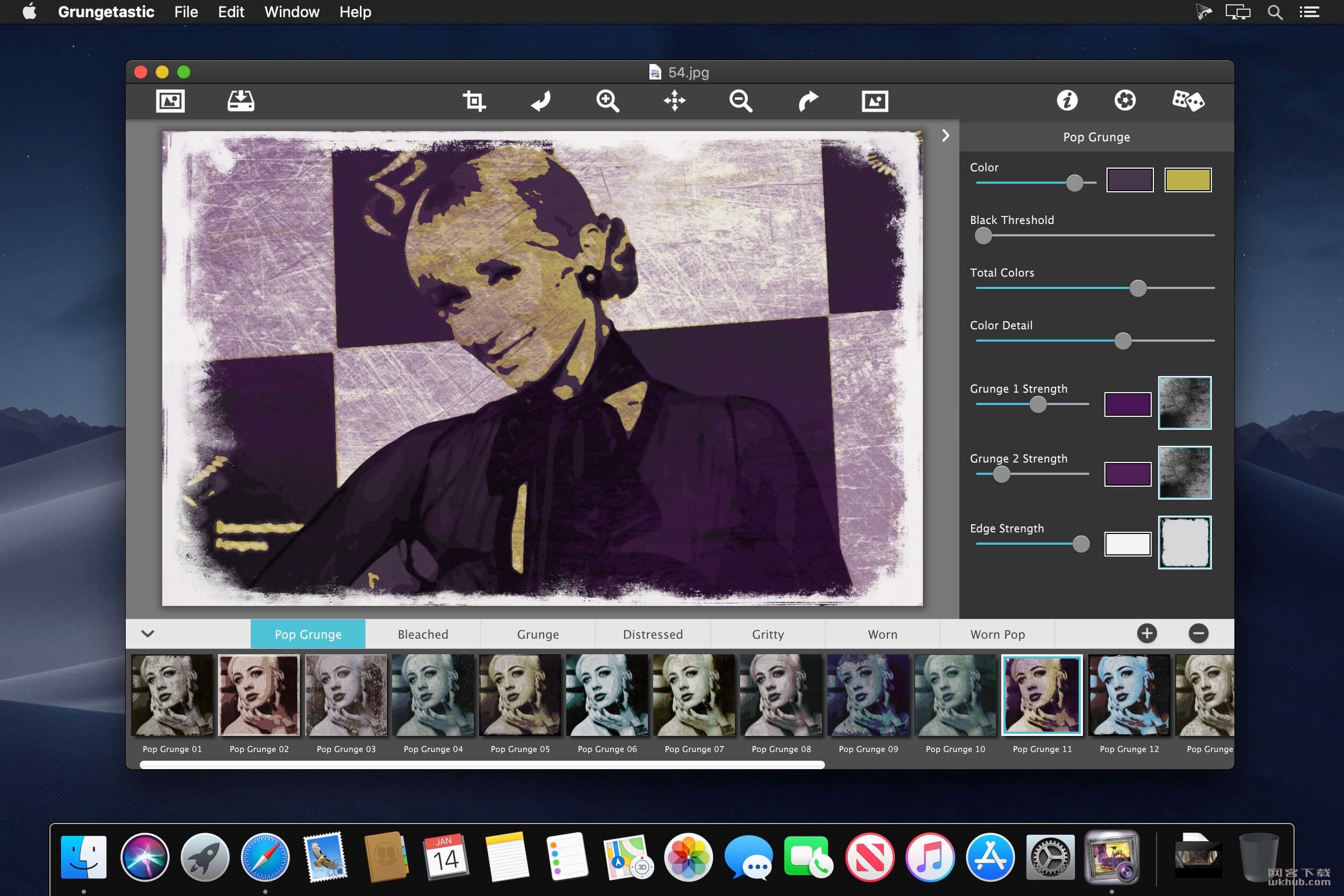
Task: Collapse the presets strip chevron
Action: 147,633
